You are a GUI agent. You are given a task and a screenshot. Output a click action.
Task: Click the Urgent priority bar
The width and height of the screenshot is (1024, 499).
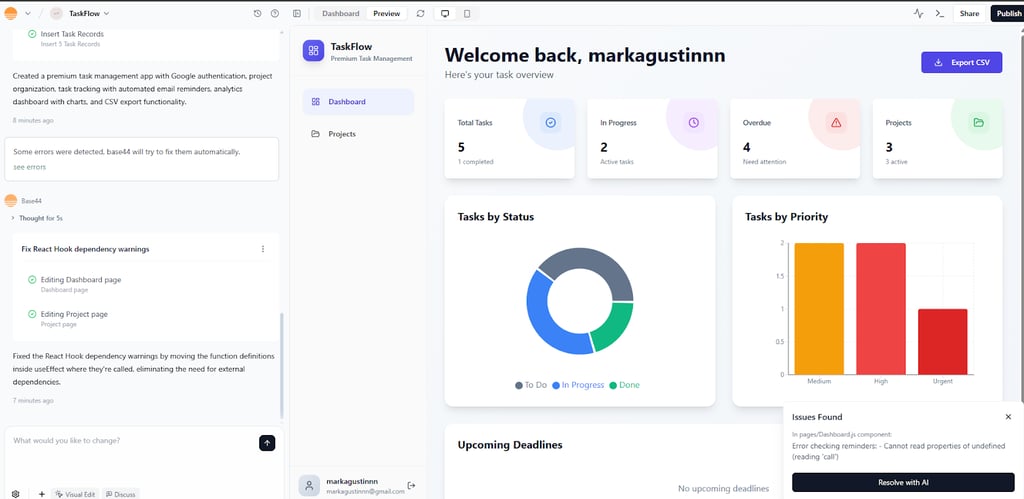pyautogui.click(x=942, y=342)
